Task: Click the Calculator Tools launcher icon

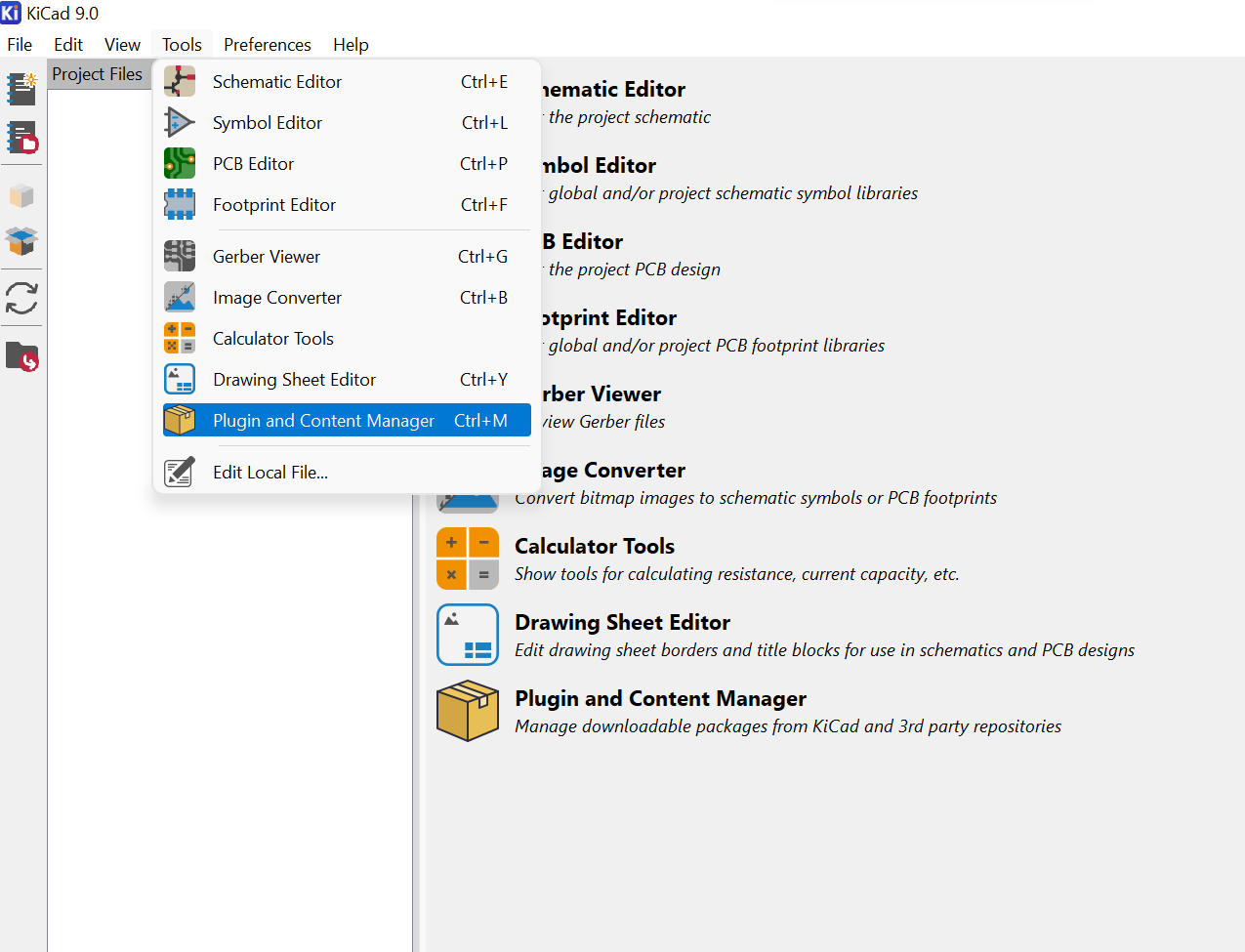Action: coord(468,559)
